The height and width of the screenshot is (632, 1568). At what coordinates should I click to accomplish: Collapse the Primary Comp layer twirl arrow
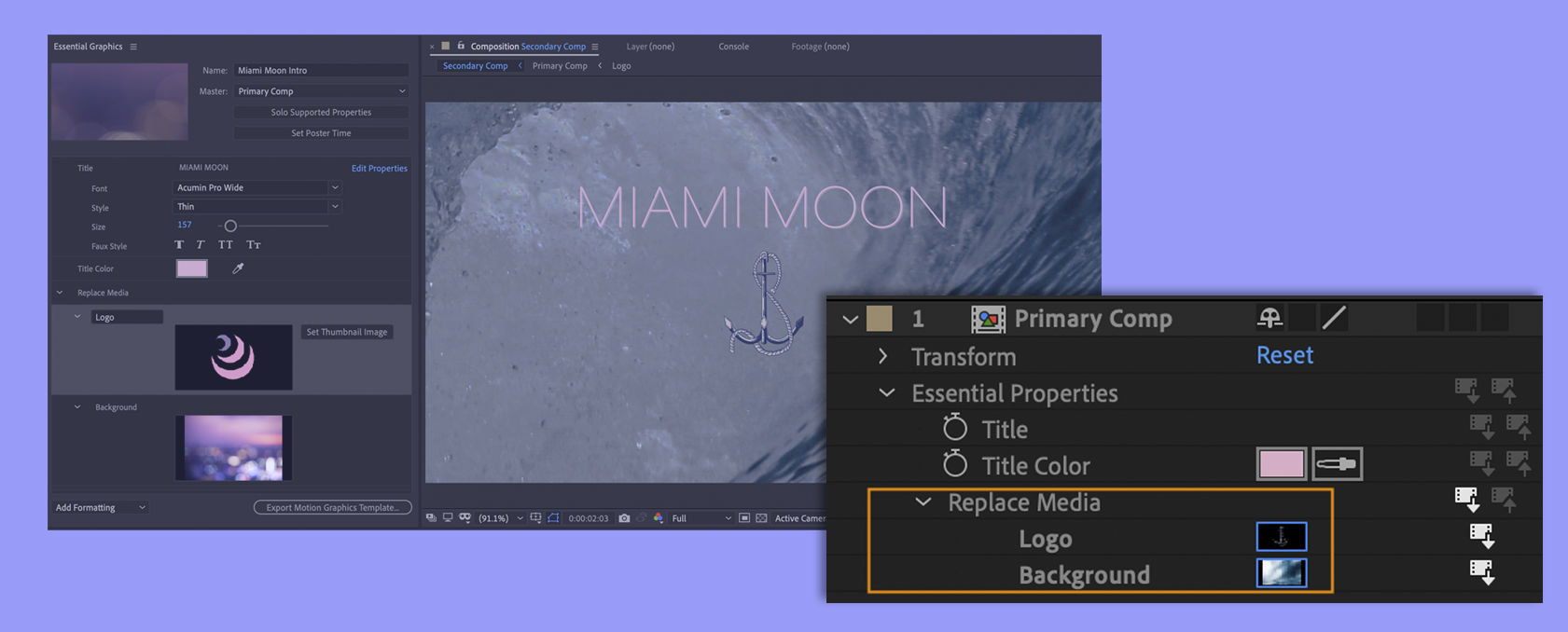850,319
